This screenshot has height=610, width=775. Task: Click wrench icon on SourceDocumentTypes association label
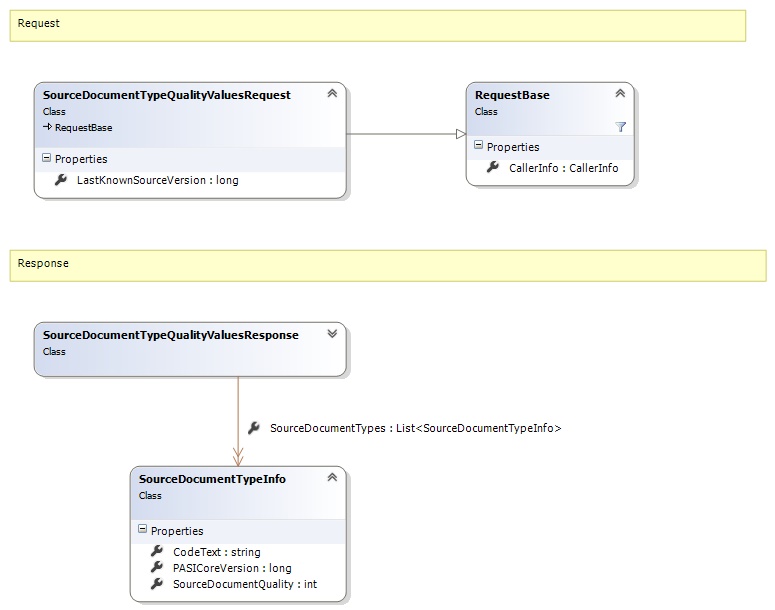point(254,428)
